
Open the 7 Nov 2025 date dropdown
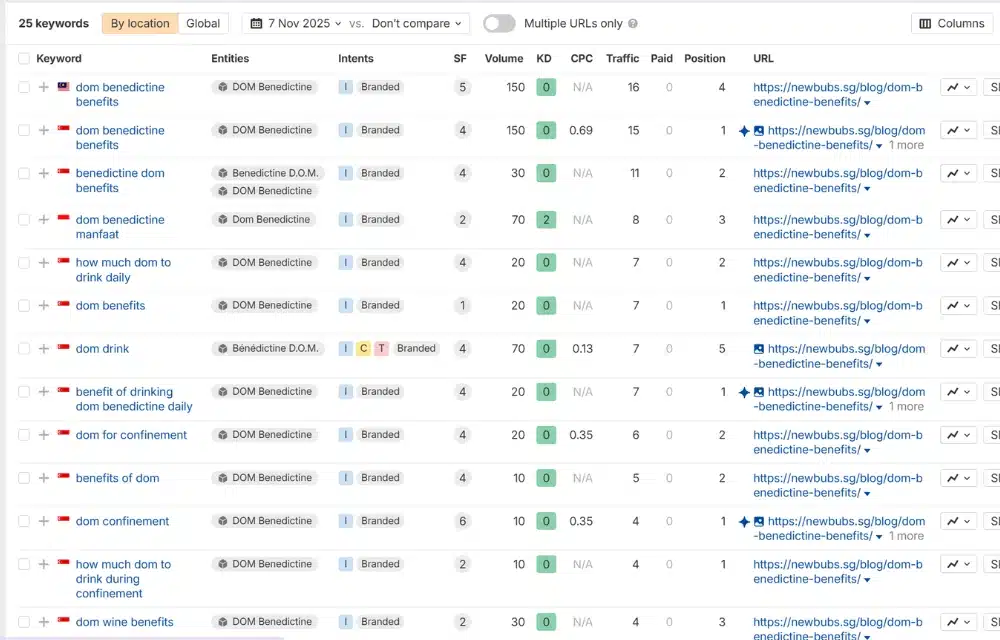point(296,24)
